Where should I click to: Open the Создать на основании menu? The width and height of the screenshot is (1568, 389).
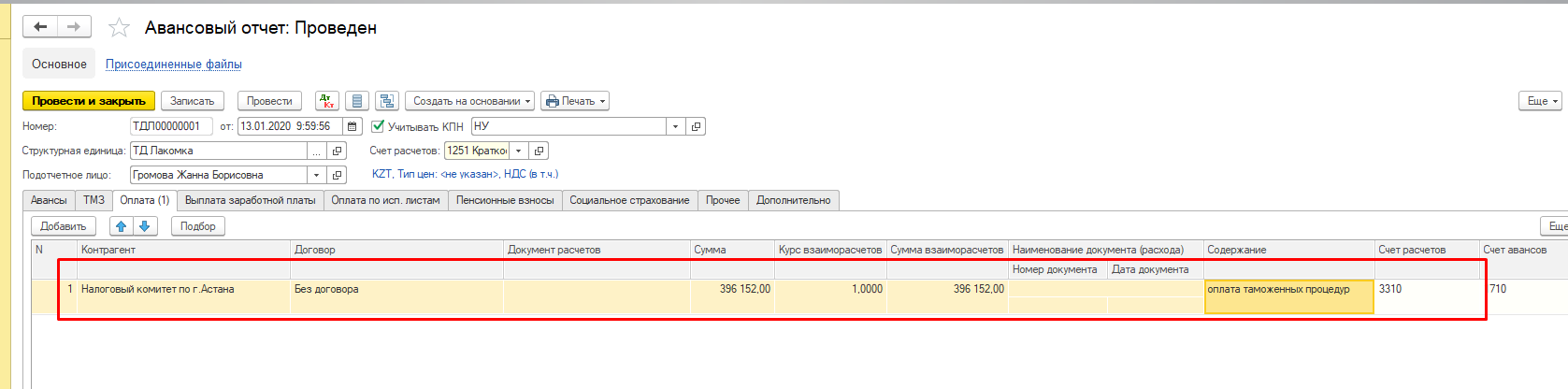coord(470,101)
